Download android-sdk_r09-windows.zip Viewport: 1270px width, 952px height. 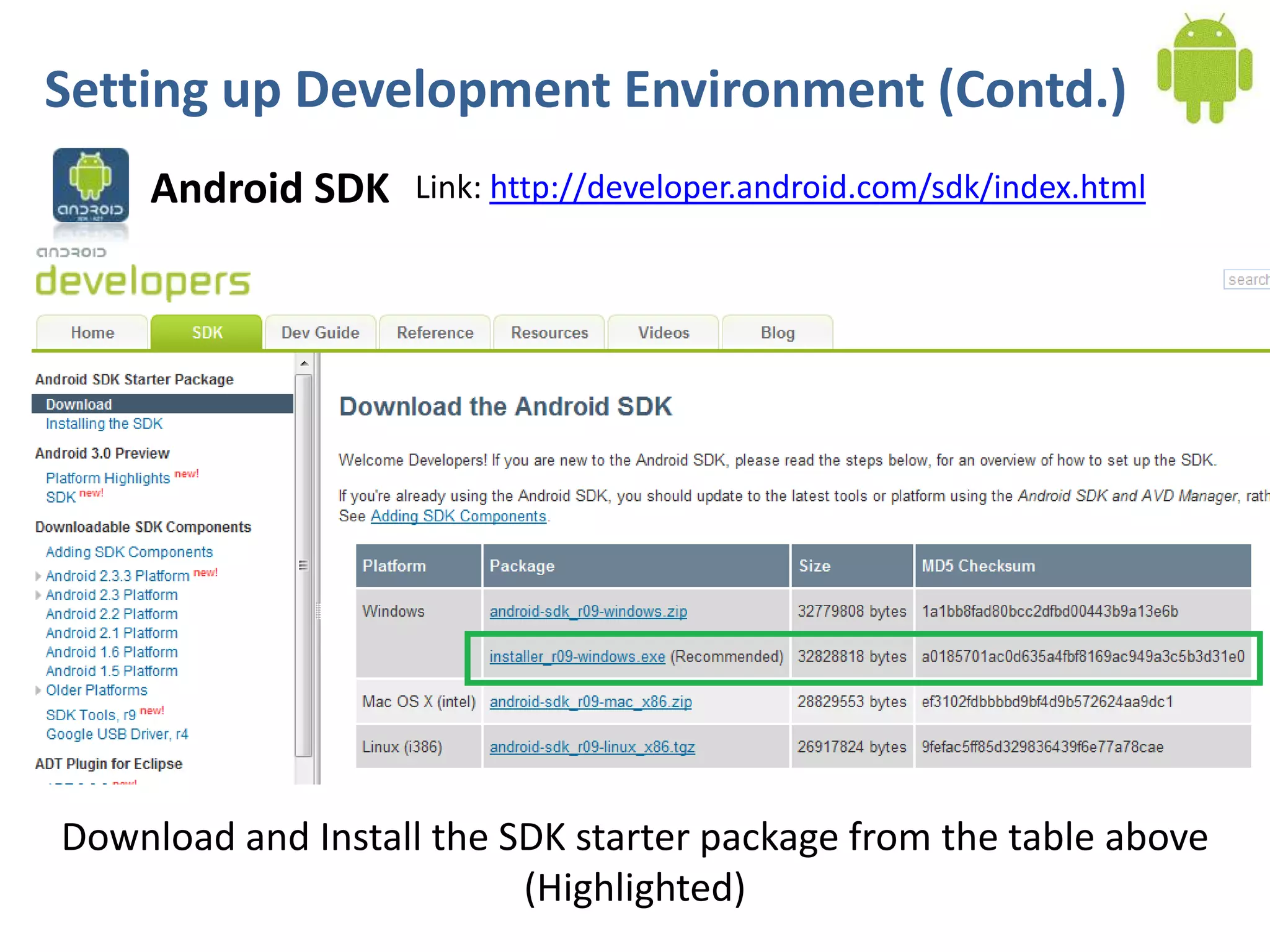[588, 612]
